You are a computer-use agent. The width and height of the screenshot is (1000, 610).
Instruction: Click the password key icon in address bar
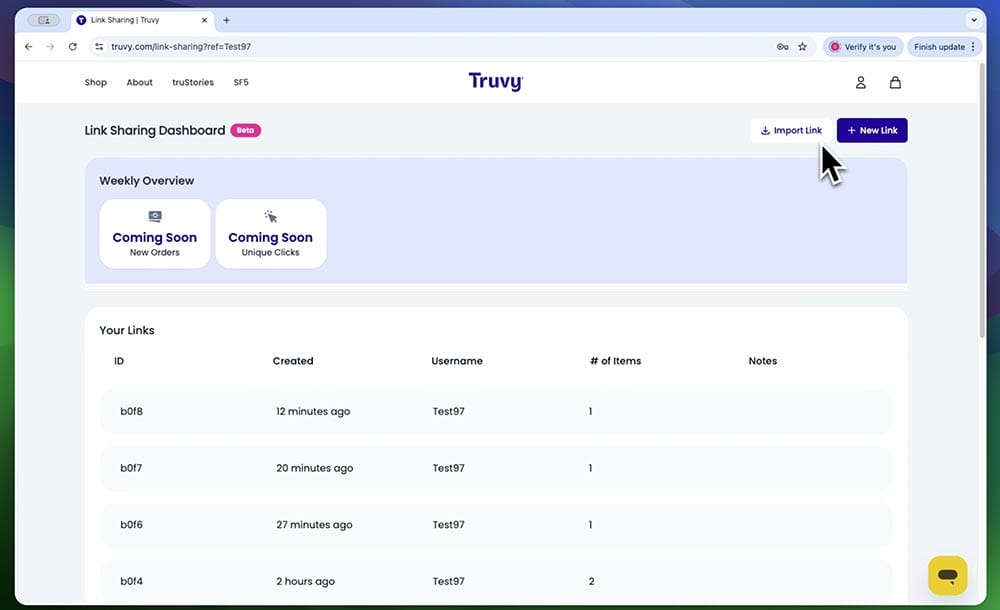coord(783,47)
